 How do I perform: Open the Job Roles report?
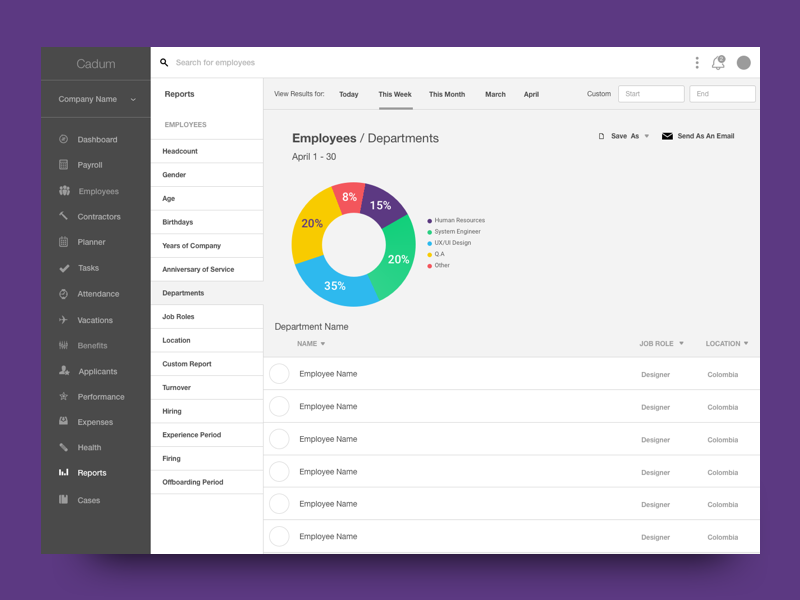[x=207, y=316]
